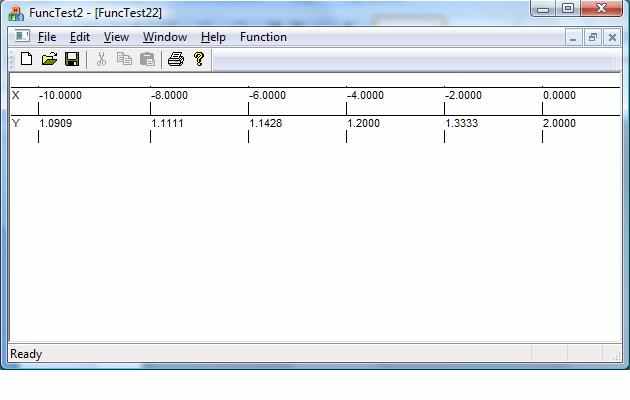Screen dimensions: 630x400
Task: Click the Y value 1.1111
Action: [168, 123]
